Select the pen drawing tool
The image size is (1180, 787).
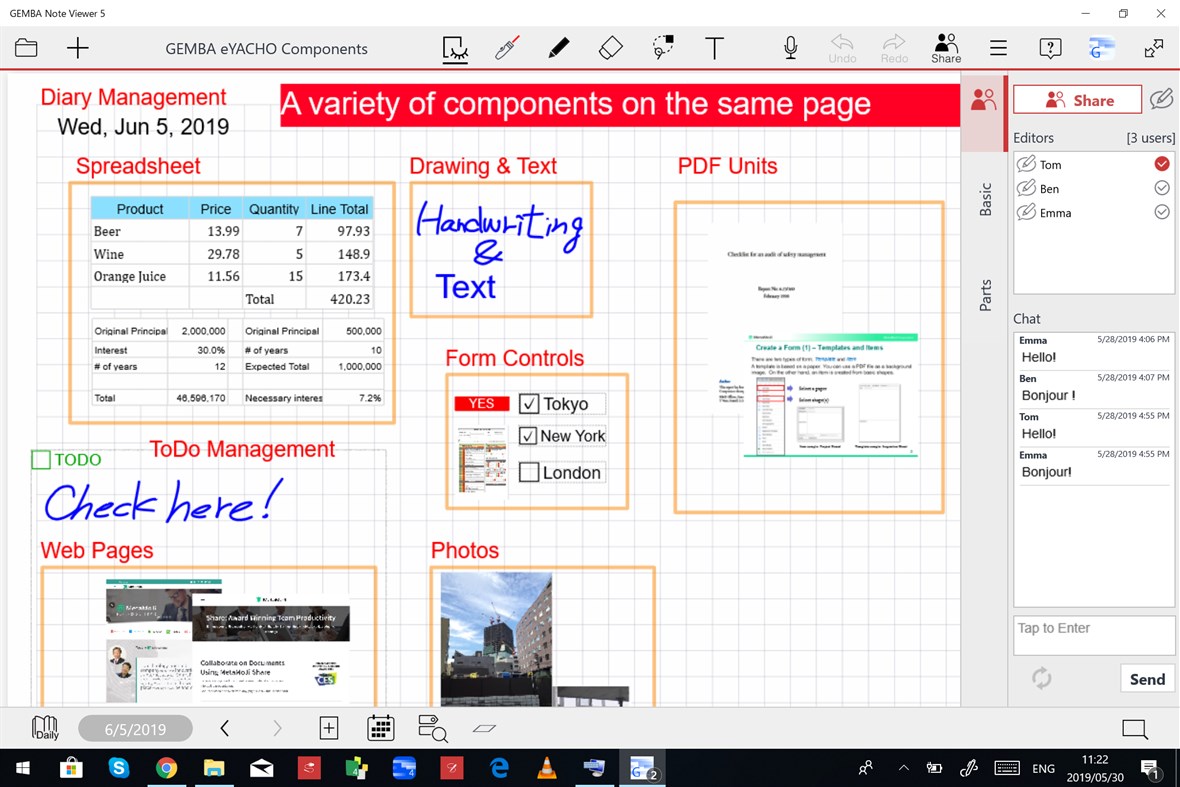[x=558, y=47]
